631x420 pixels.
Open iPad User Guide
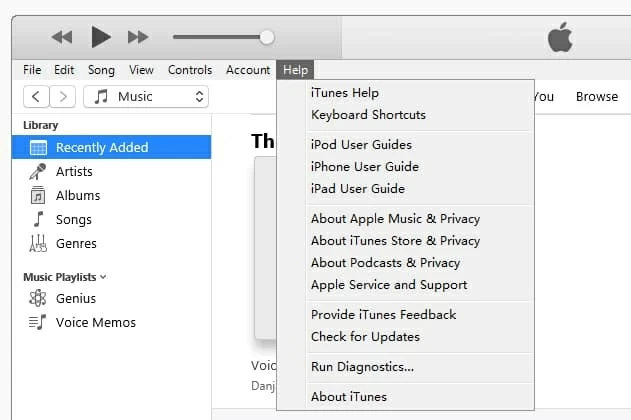click(x=420, y=189)
